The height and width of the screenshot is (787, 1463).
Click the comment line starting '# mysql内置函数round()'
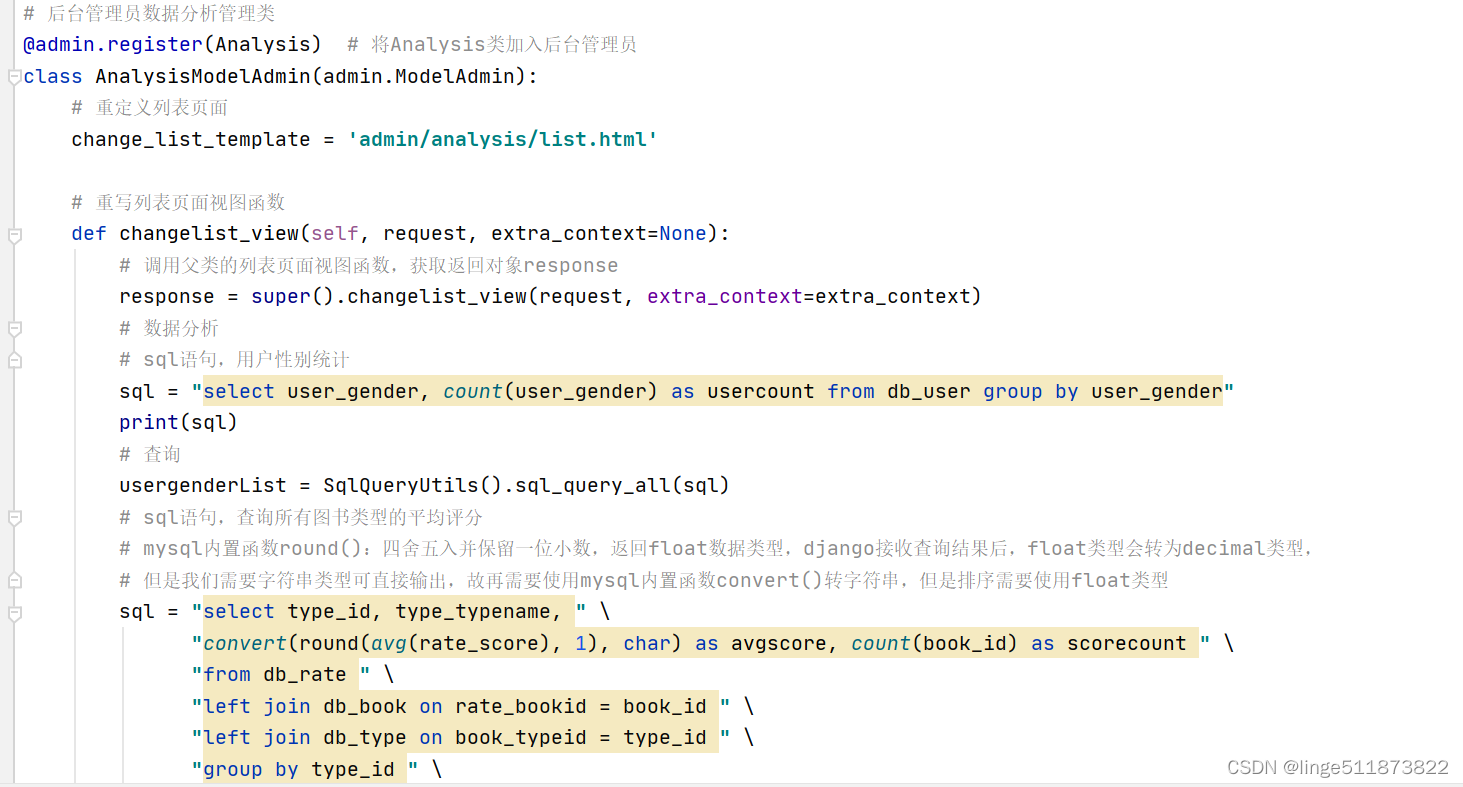[x=716, y=549]
